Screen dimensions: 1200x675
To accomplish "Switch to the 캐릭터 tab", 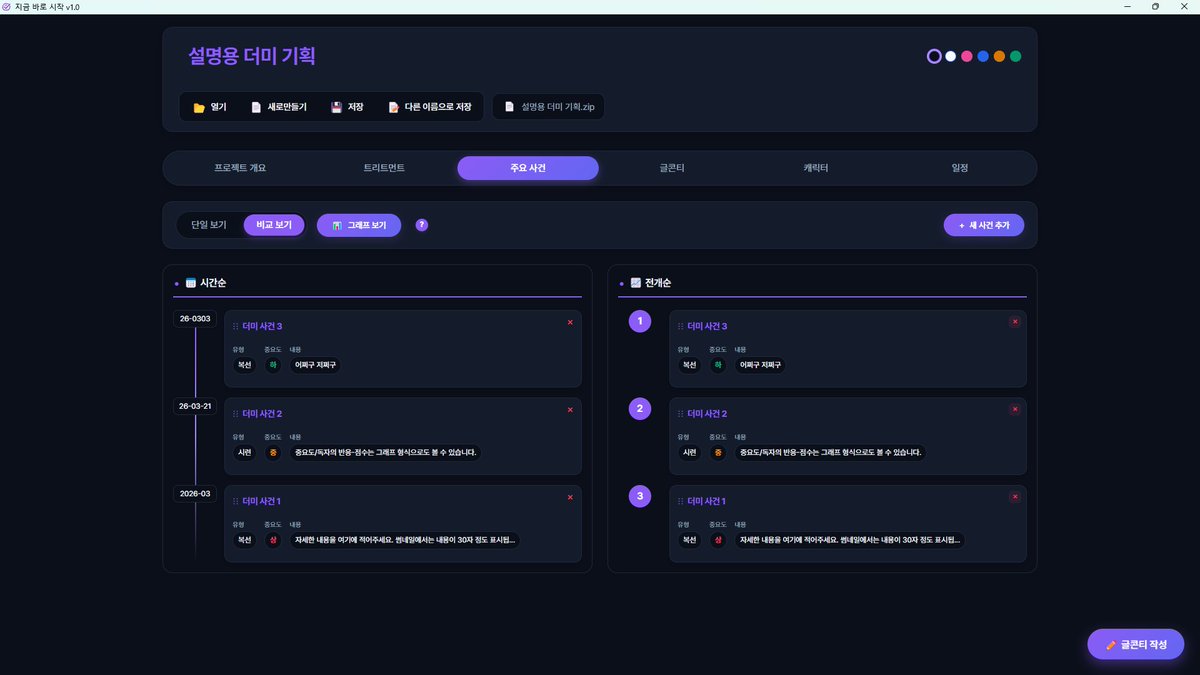I will pos(816,168).
